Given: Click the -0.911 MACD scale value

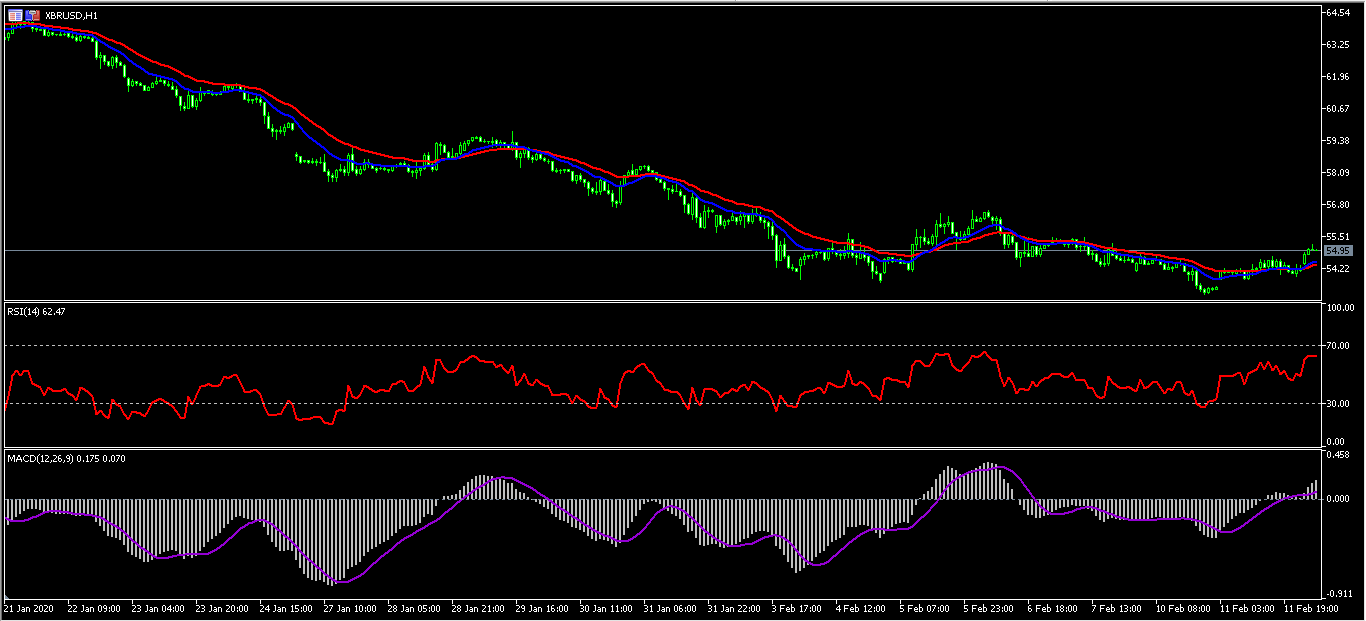Looking at the screenshot, I should coord(1337,594).
